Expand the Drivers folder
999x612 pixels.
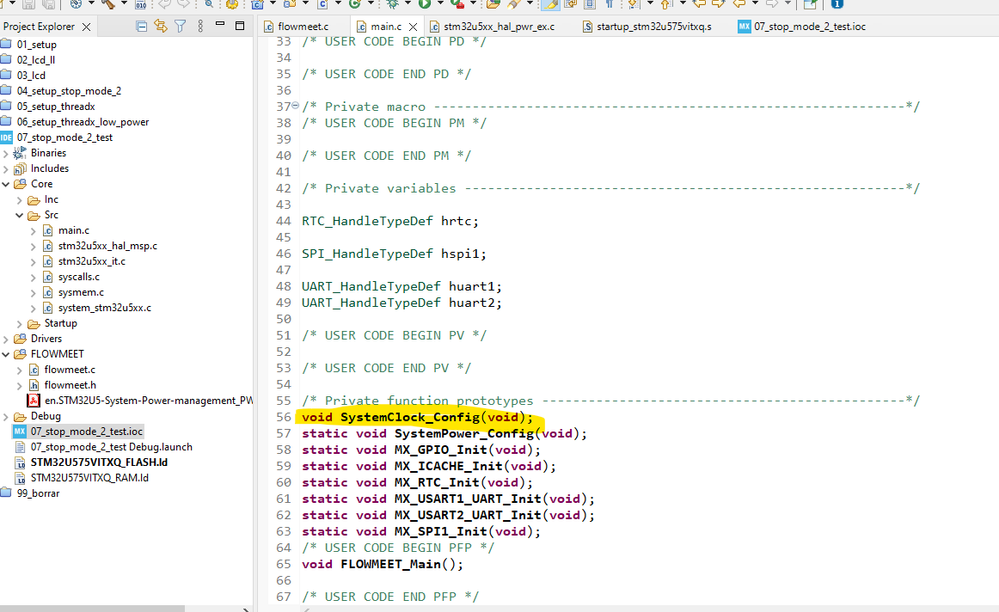click(6, 339)
